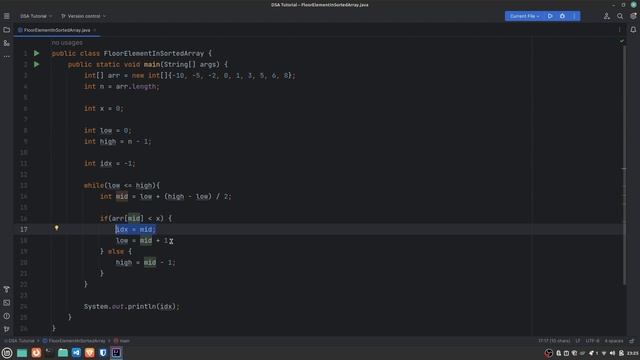
Task: Click the 4 spaces indent status widget
Action: (614, 341)
